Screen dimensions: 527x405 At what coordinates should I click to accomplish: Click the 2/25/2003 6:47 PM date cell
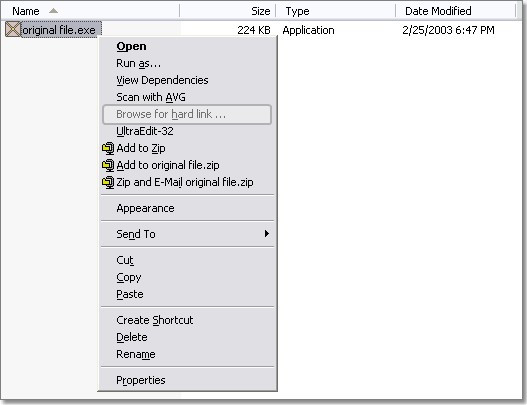coord(448,30)
